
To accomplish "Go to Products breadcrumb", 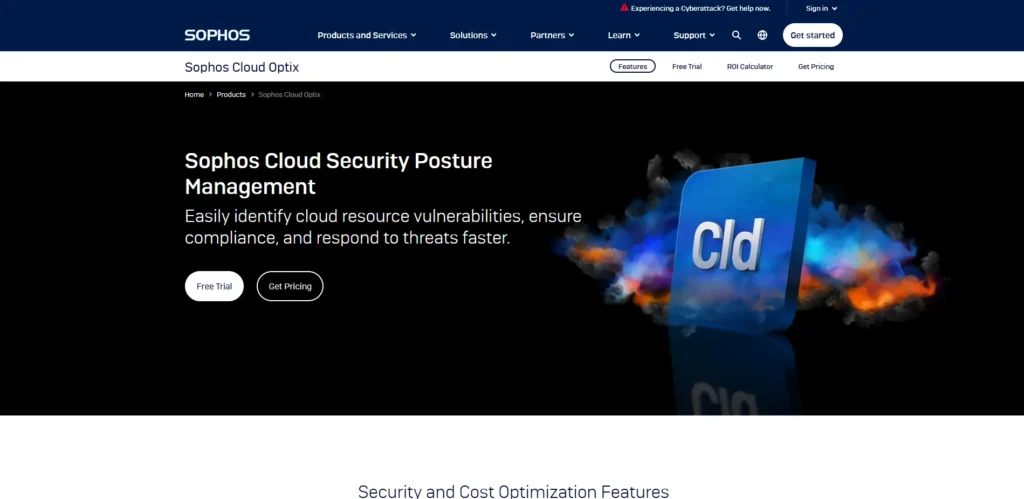I will click(231, 95).
